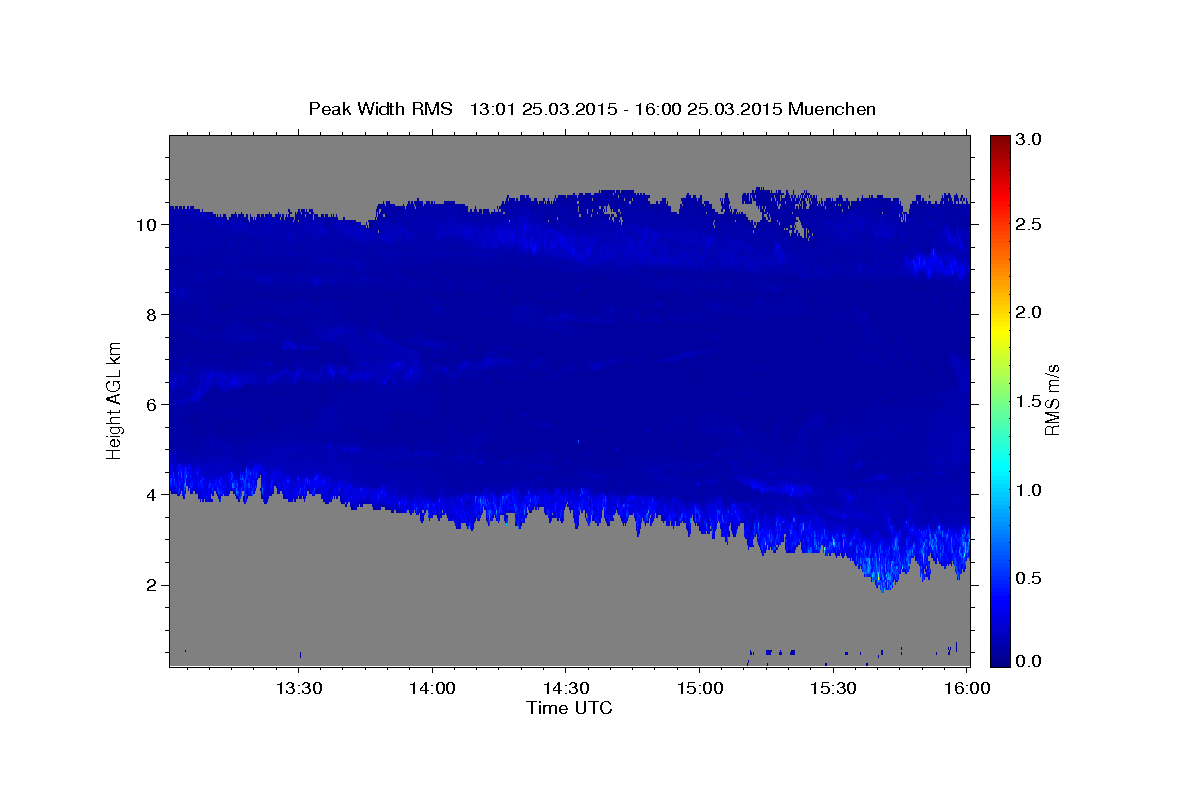Click the 'Time UTC' axis label
The width and height of the screenshot is (1200, 800).
click(x=569, y=708)
